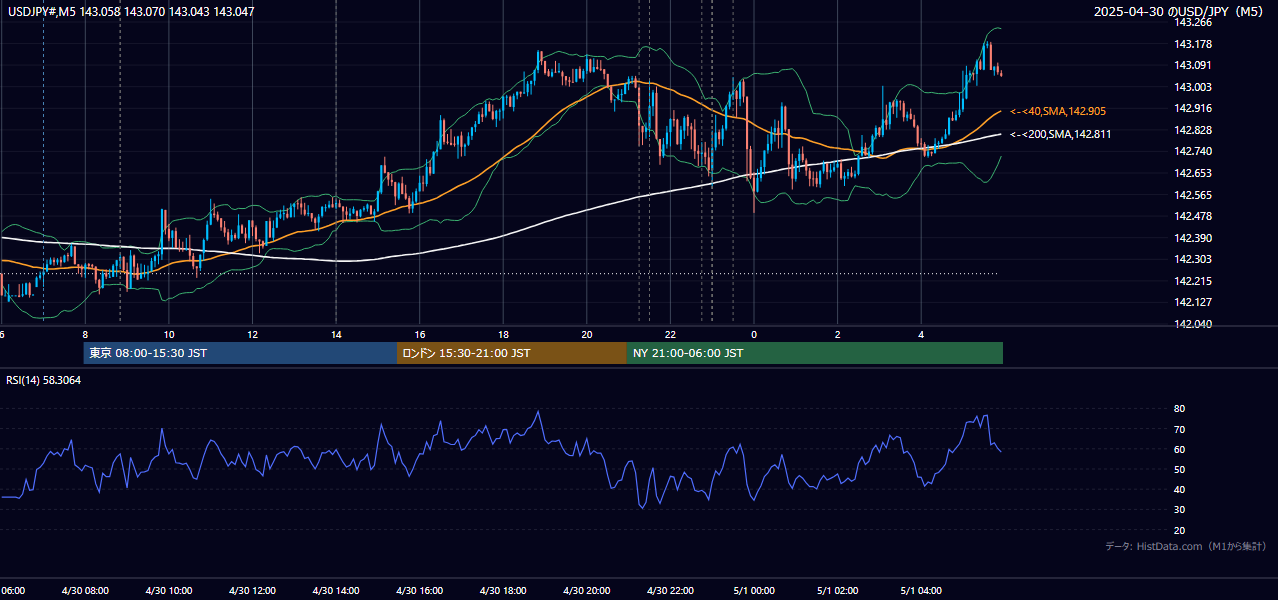Select price scale value 142.127
Image resolution: width=1278 pixels, height=600 pixels.
[1194, 302]
